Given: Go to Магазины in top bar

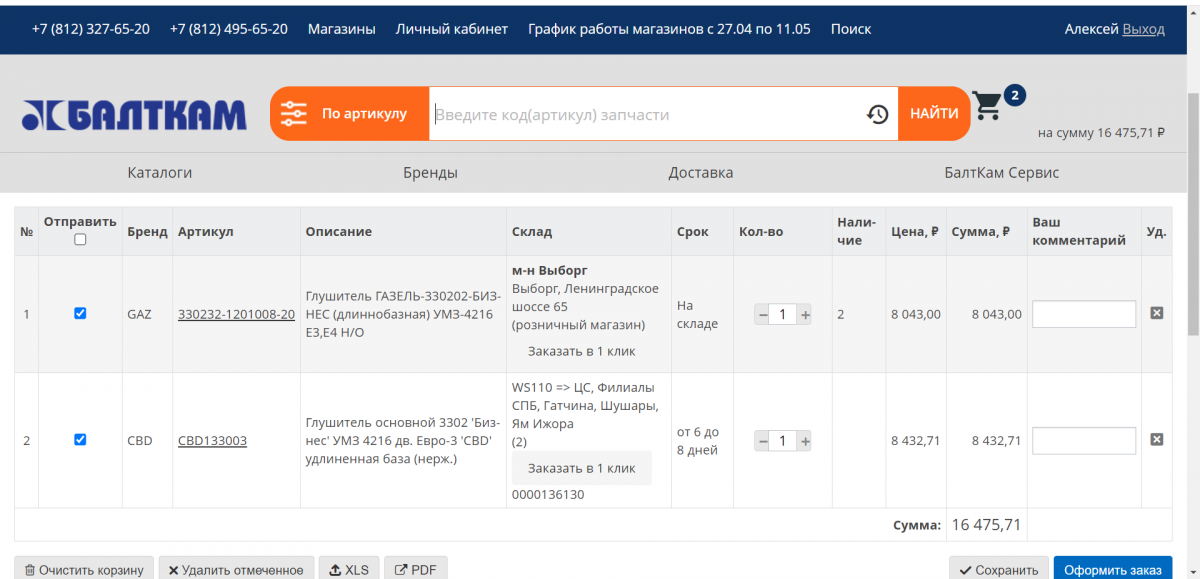Looking at the screenshot, I should (x=342, y=29).
